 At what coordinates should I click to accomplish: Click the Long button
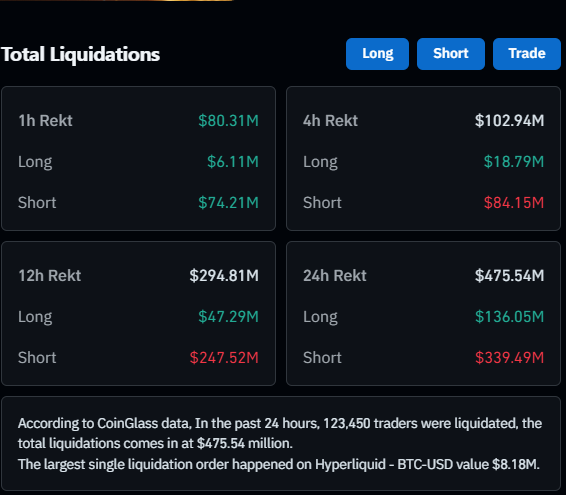pyautogui.click(x=377, y=54)
